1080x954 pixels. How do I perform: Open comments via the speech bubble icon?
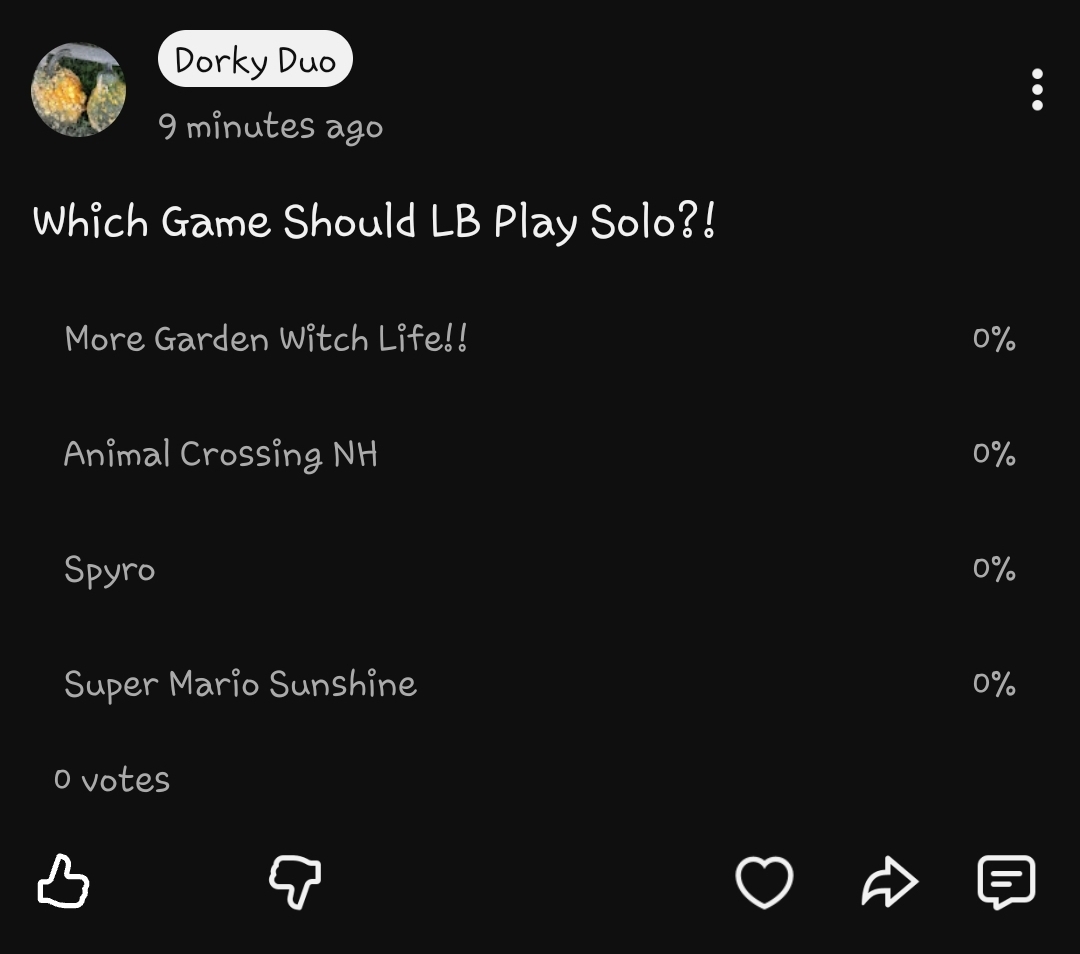(x=1005, y=882)
